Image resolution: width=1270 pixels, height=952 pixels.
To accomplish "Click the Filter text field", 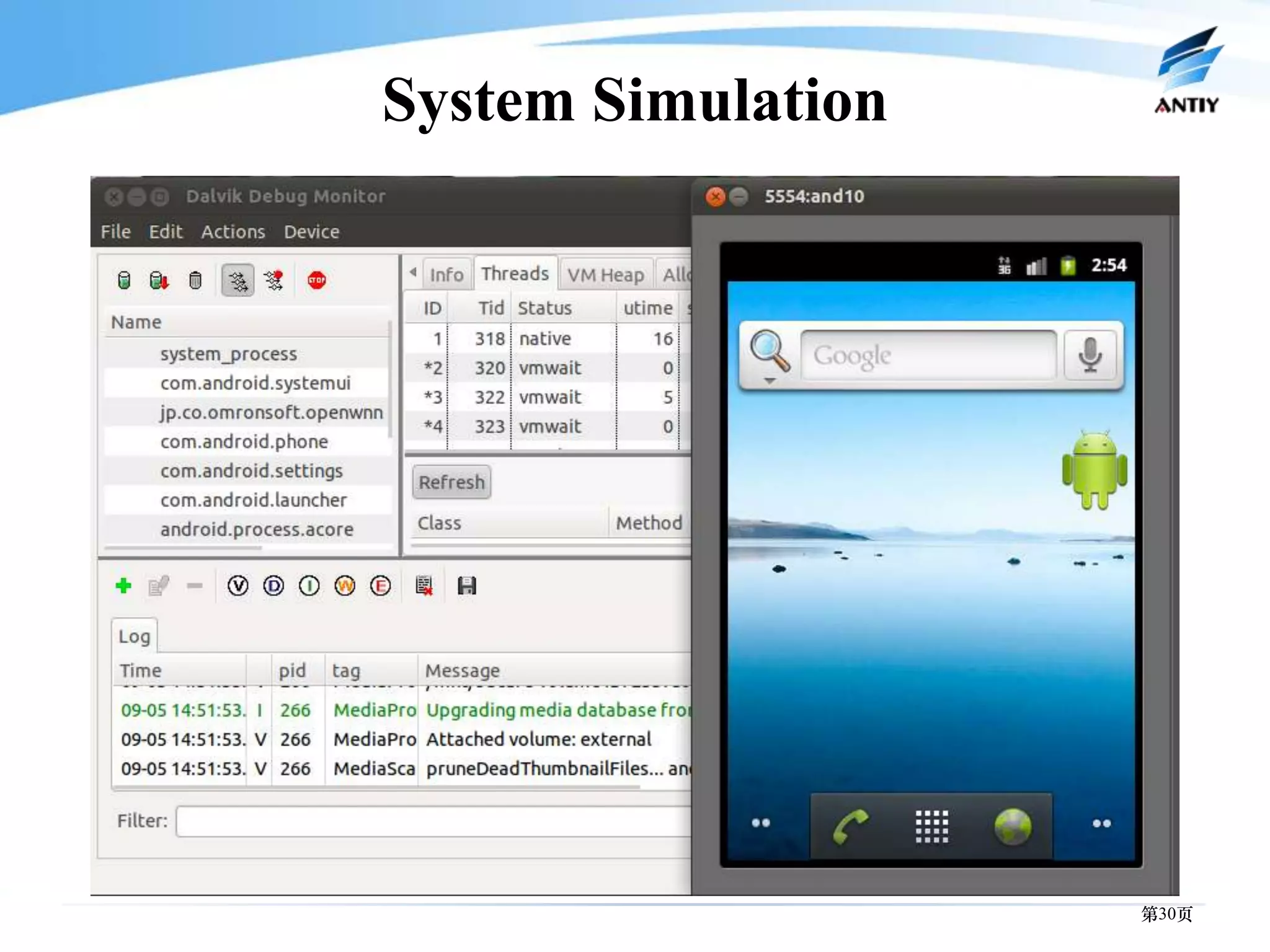I will (433, 821).
